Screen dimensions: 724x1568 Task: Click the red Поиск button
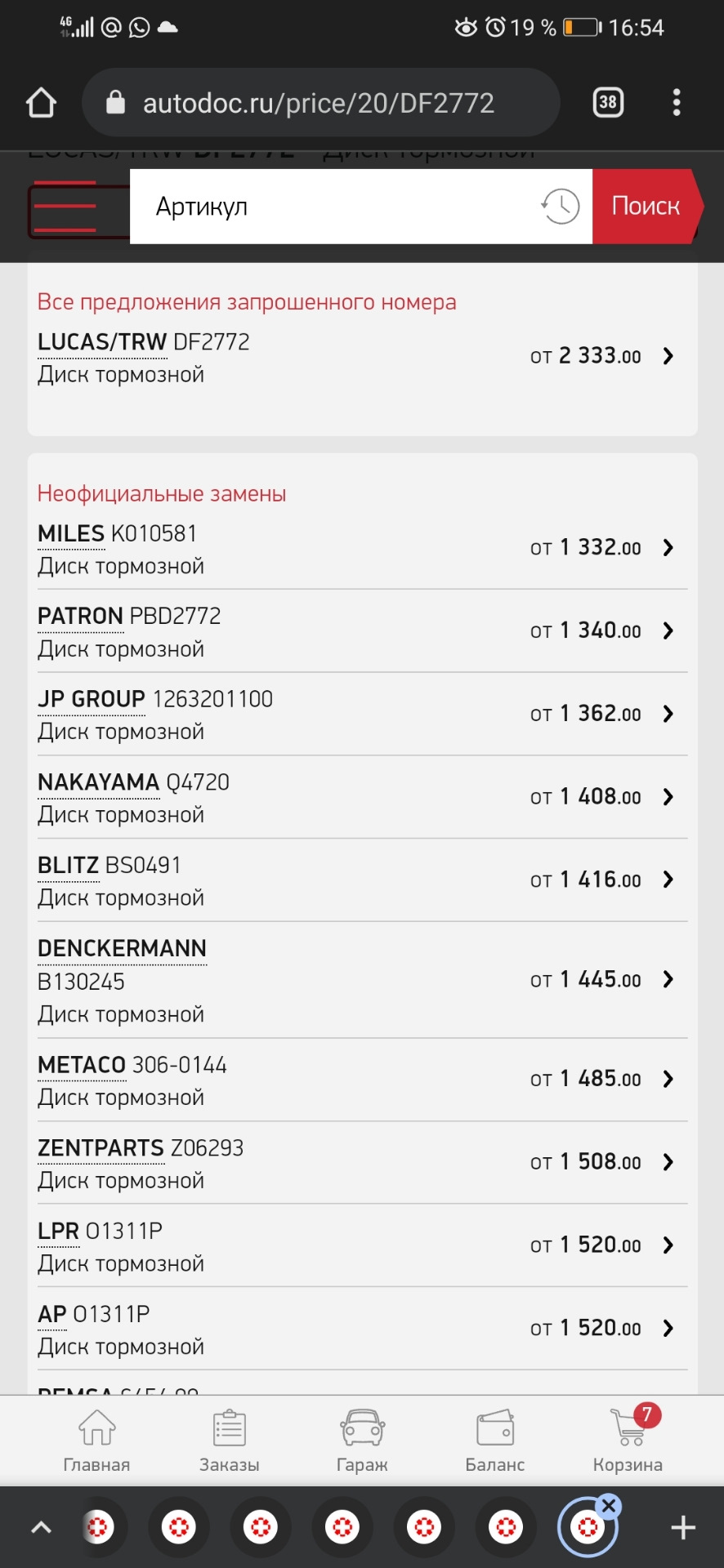pyautogui.click(x=646, y=207)
